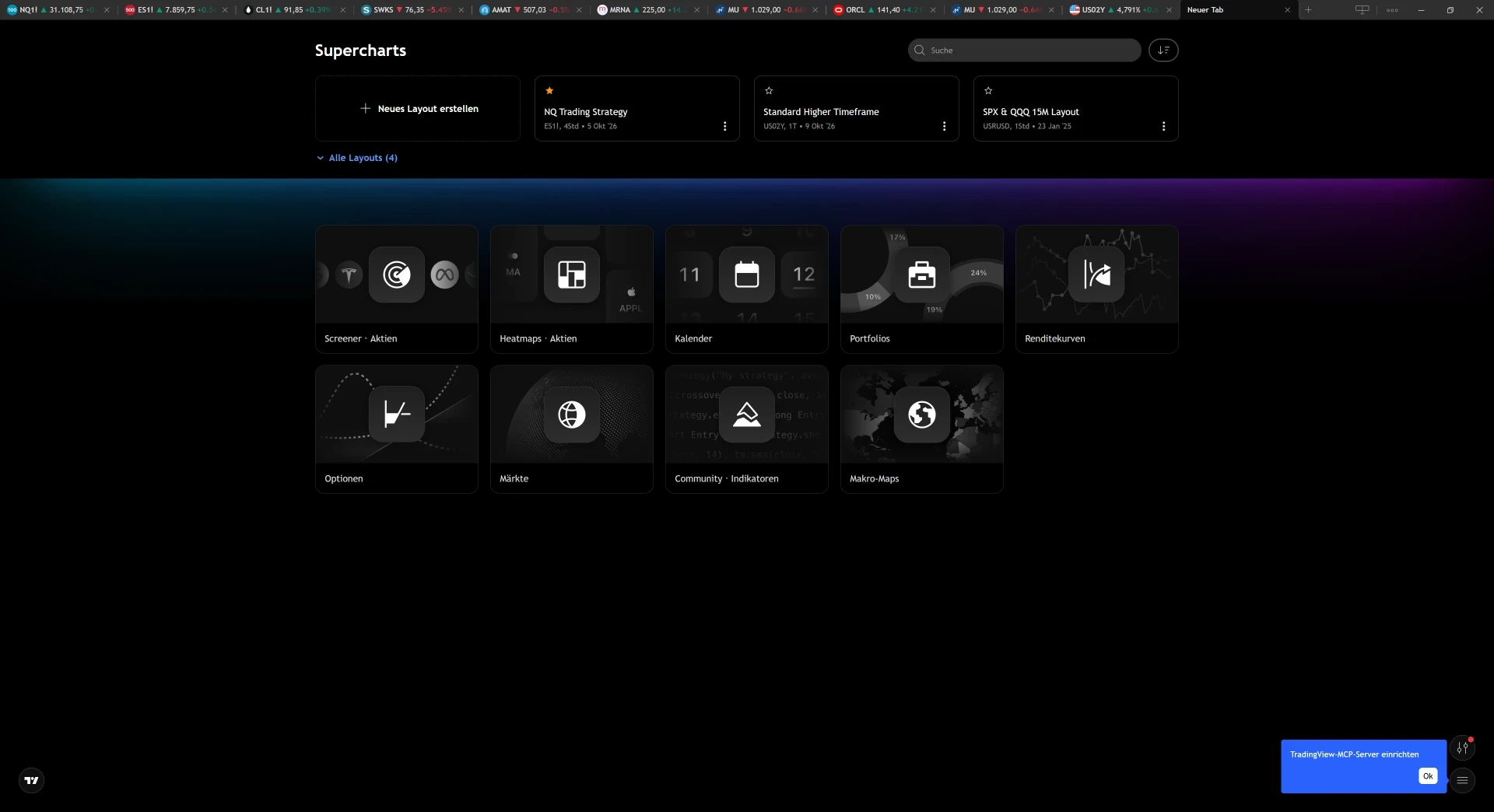The image size is (1494, 812).
Task: Open the Märkte globe tile
Action: coord(572,429)
